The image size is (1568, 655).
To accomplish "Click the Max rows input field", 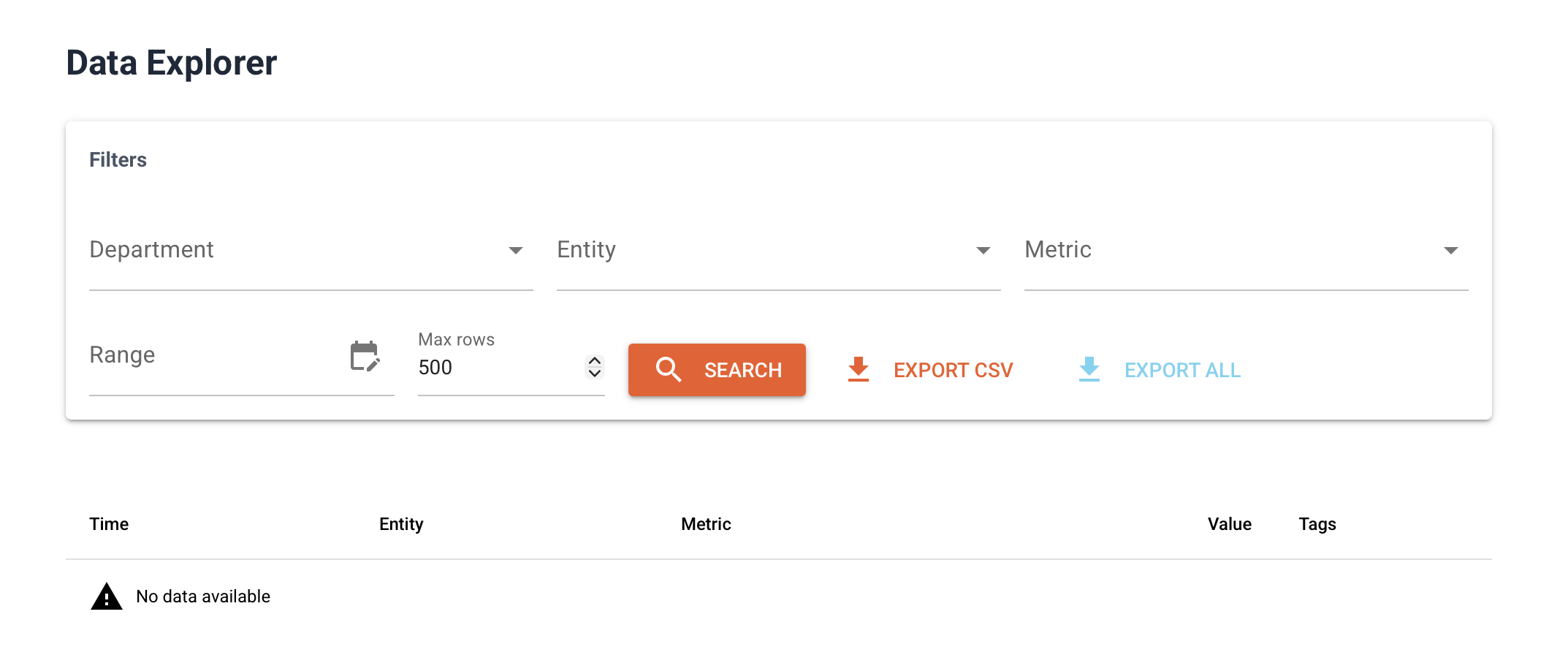I will click(x=482, y=368).
